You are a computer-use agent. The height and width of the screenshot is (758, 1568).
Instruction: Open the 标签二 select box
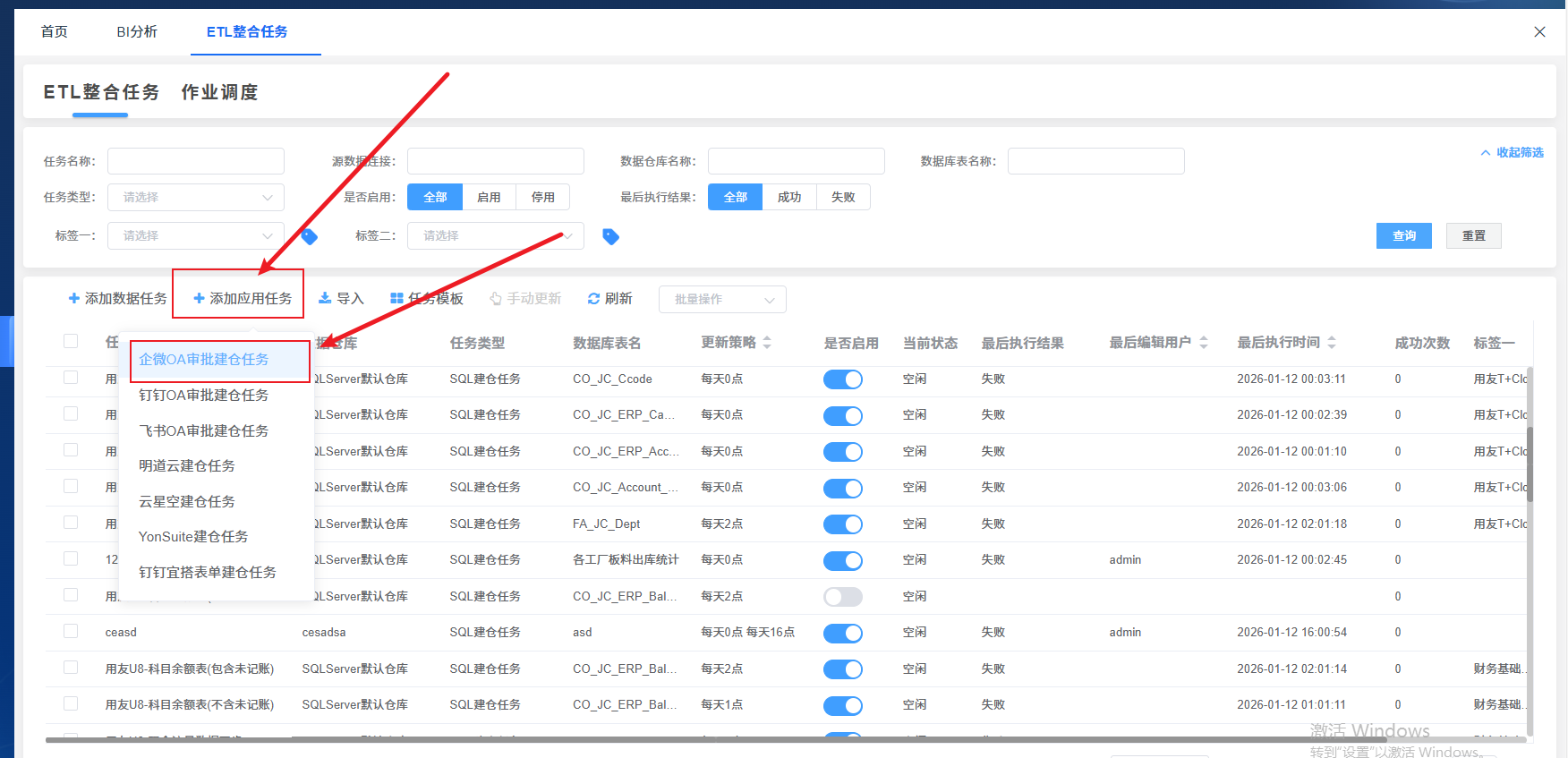495,235
